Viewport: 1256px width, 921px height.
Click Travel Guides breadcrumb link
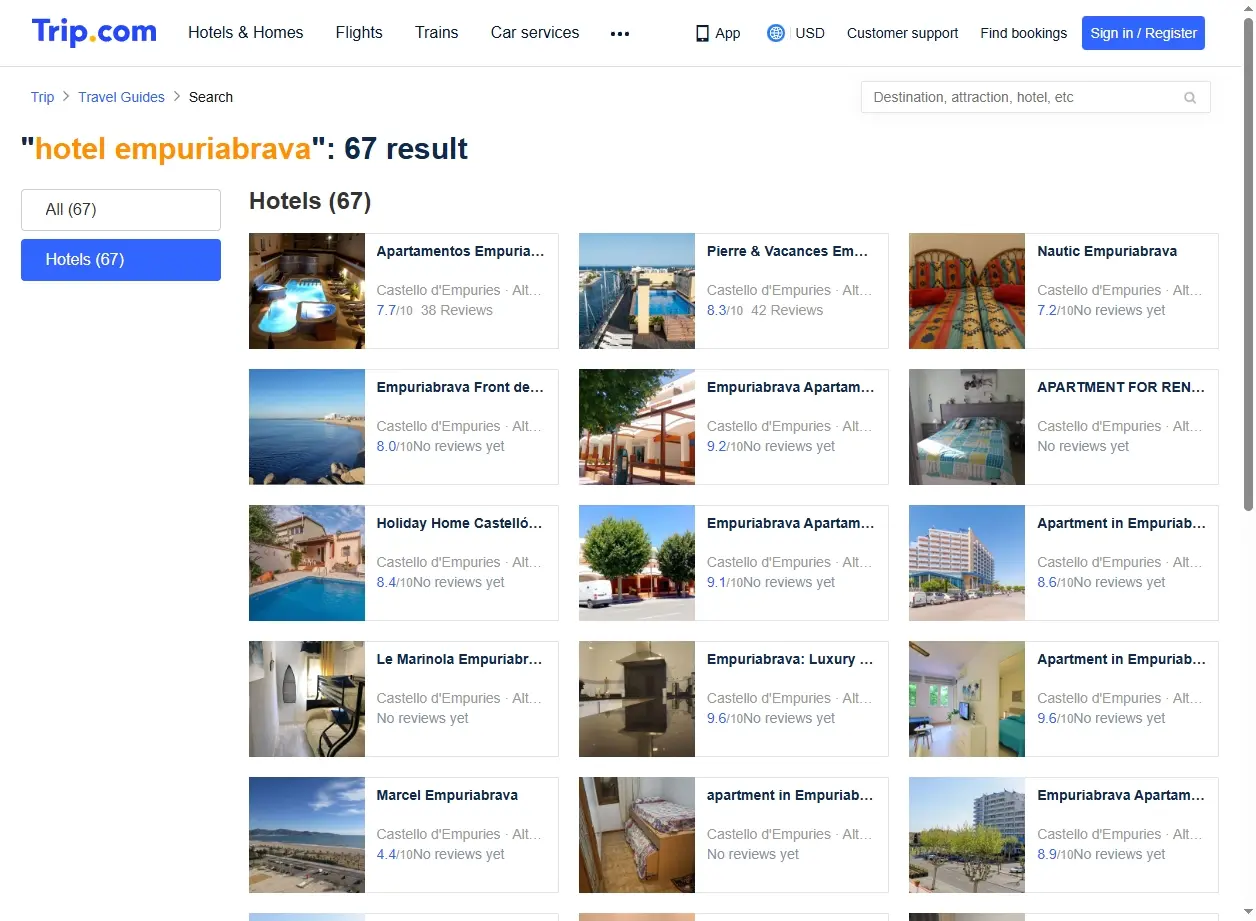click(x=122, y=97)
